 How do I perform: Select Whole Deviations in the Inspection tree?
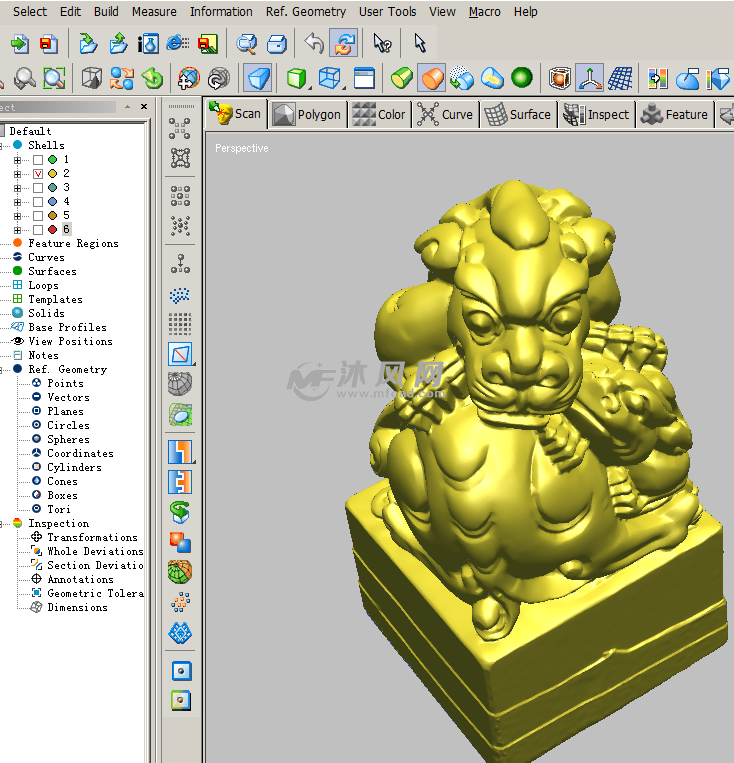tap(95, 552)
